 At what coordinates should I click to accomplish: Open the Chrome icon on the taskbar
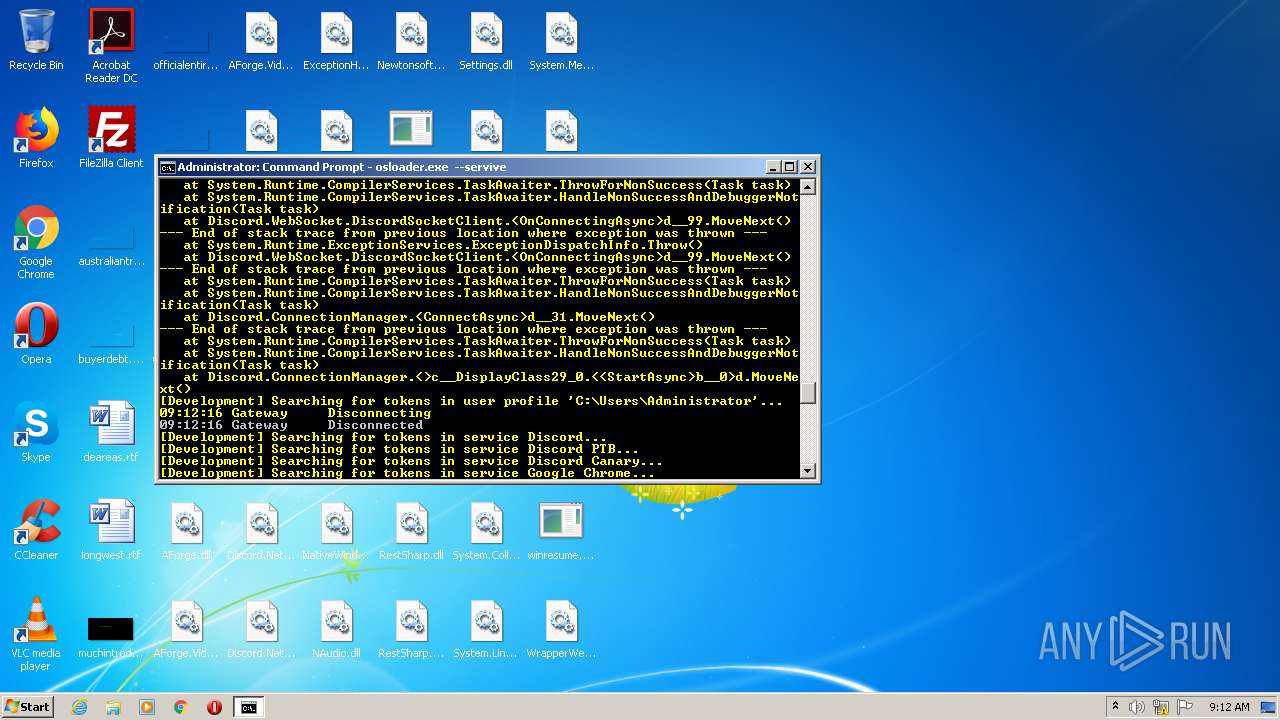point(181,707)
